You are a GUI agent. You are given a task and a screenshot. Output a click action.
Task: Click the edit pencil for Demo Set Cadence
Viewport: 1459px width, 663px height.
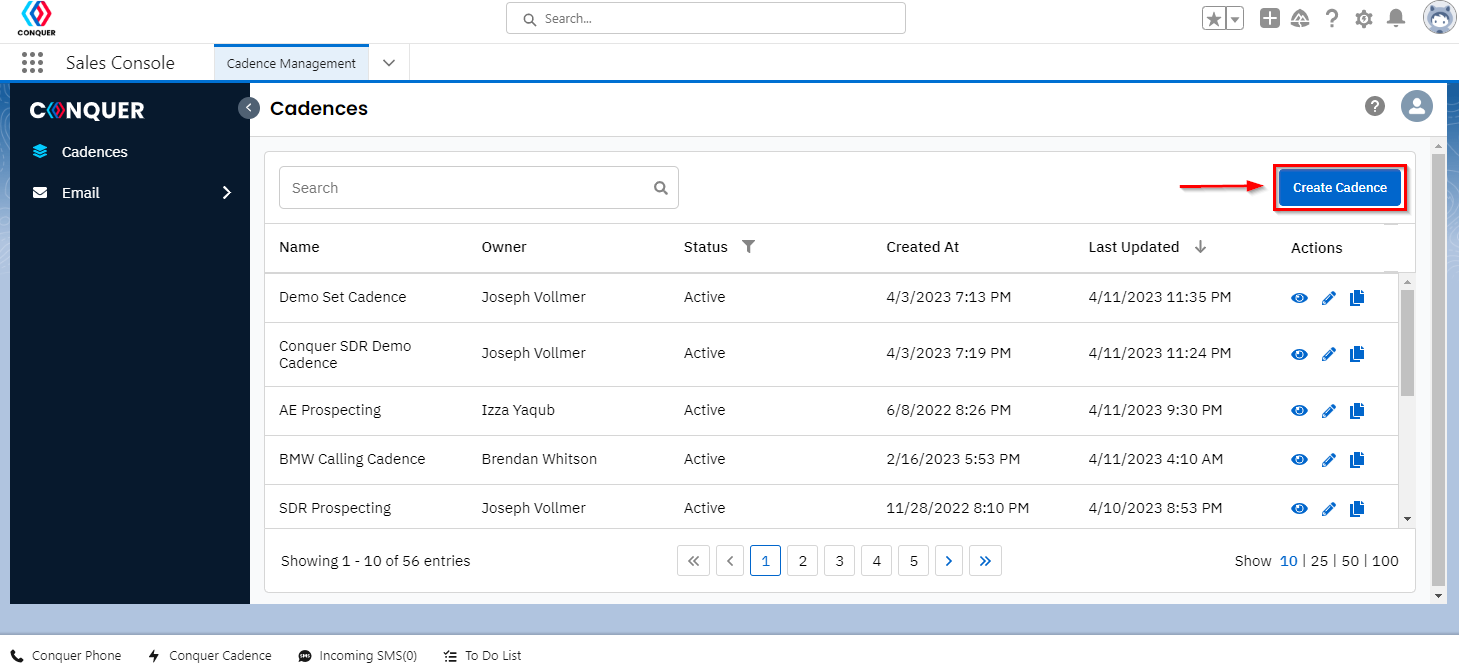tap(1328, 298)
